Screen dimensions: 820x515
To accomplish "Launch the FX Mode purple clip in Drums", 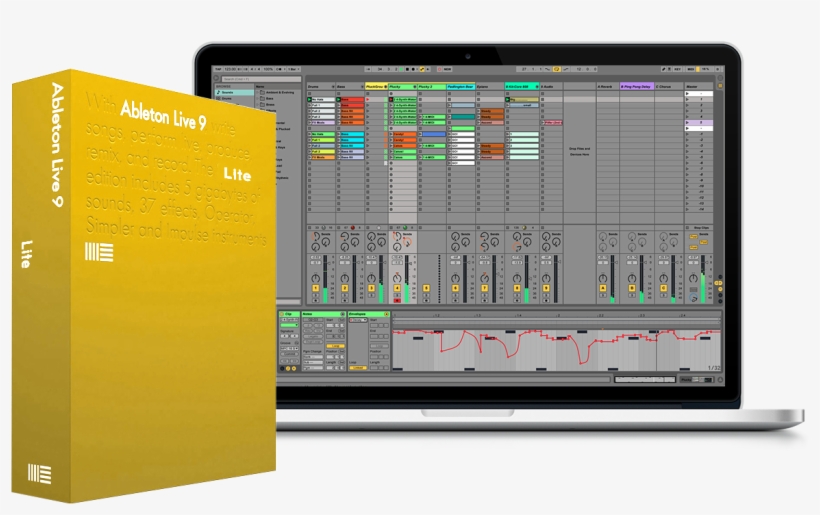I will pos(309,122).
